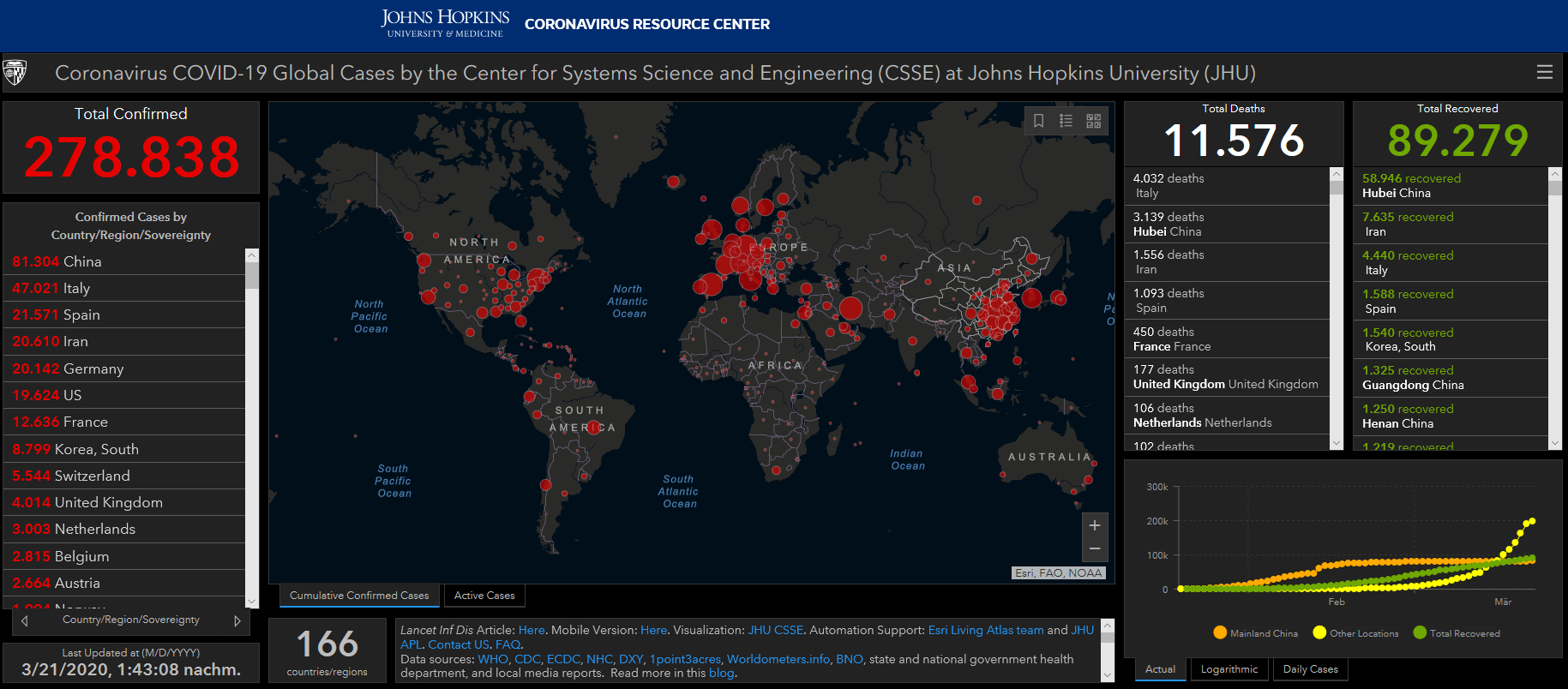
Task: Switch to the Active Cases map tab
Action: point(484,596)
